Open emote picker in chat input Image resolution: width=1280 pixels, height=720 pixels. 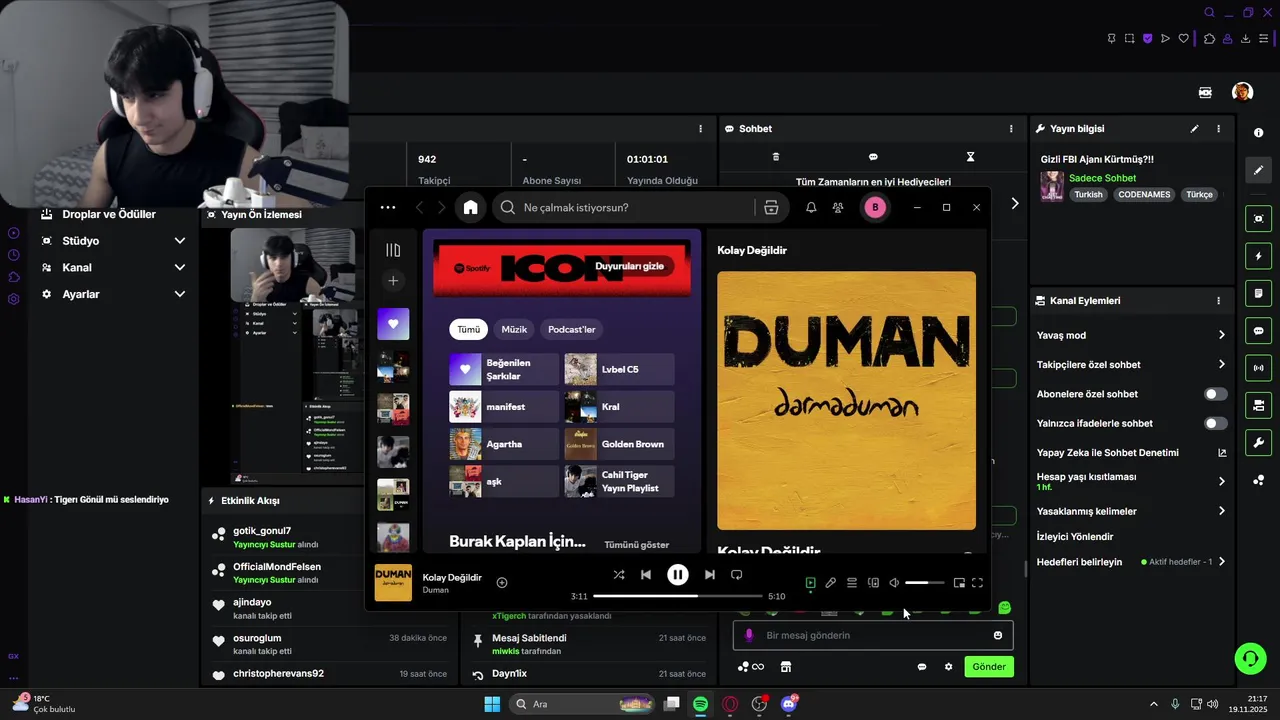pyautogui.click(x=998, y=635)
